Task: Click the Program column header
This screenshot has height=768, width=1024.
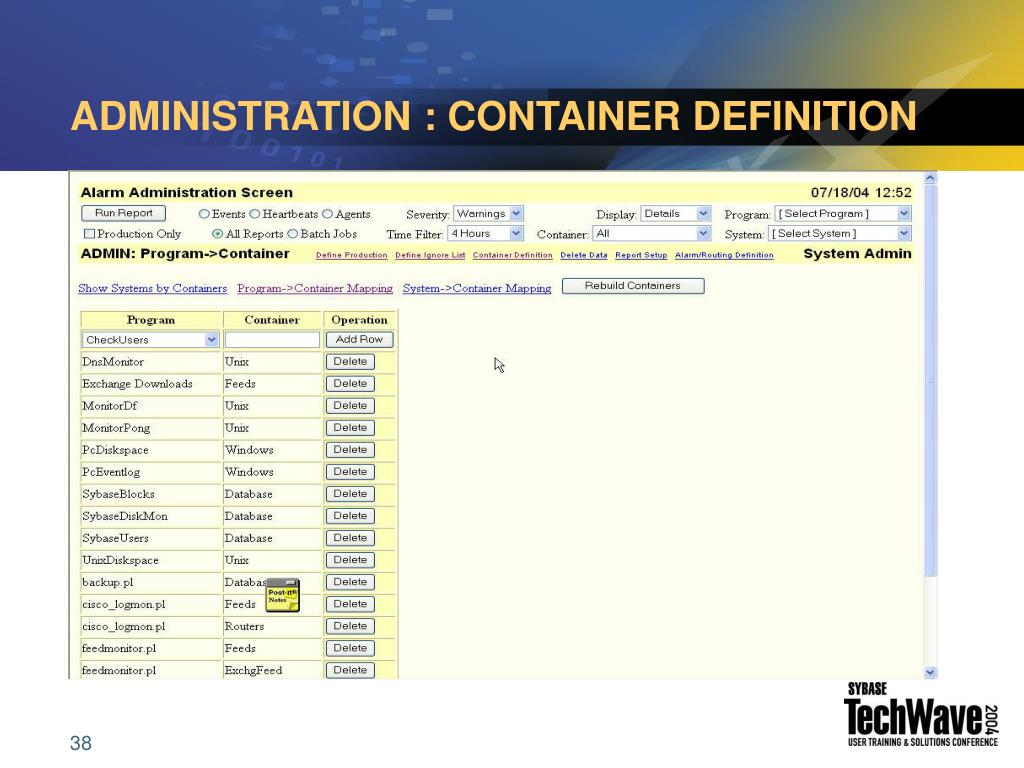Action: coord(151,320)
